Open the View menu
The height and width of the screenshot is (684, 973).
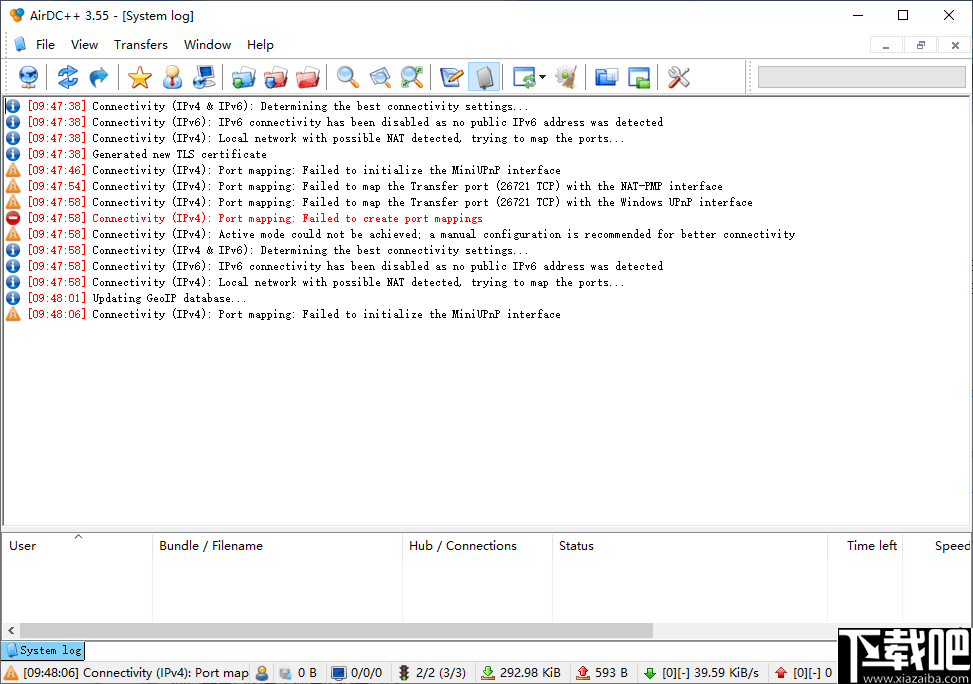(84, 45)
